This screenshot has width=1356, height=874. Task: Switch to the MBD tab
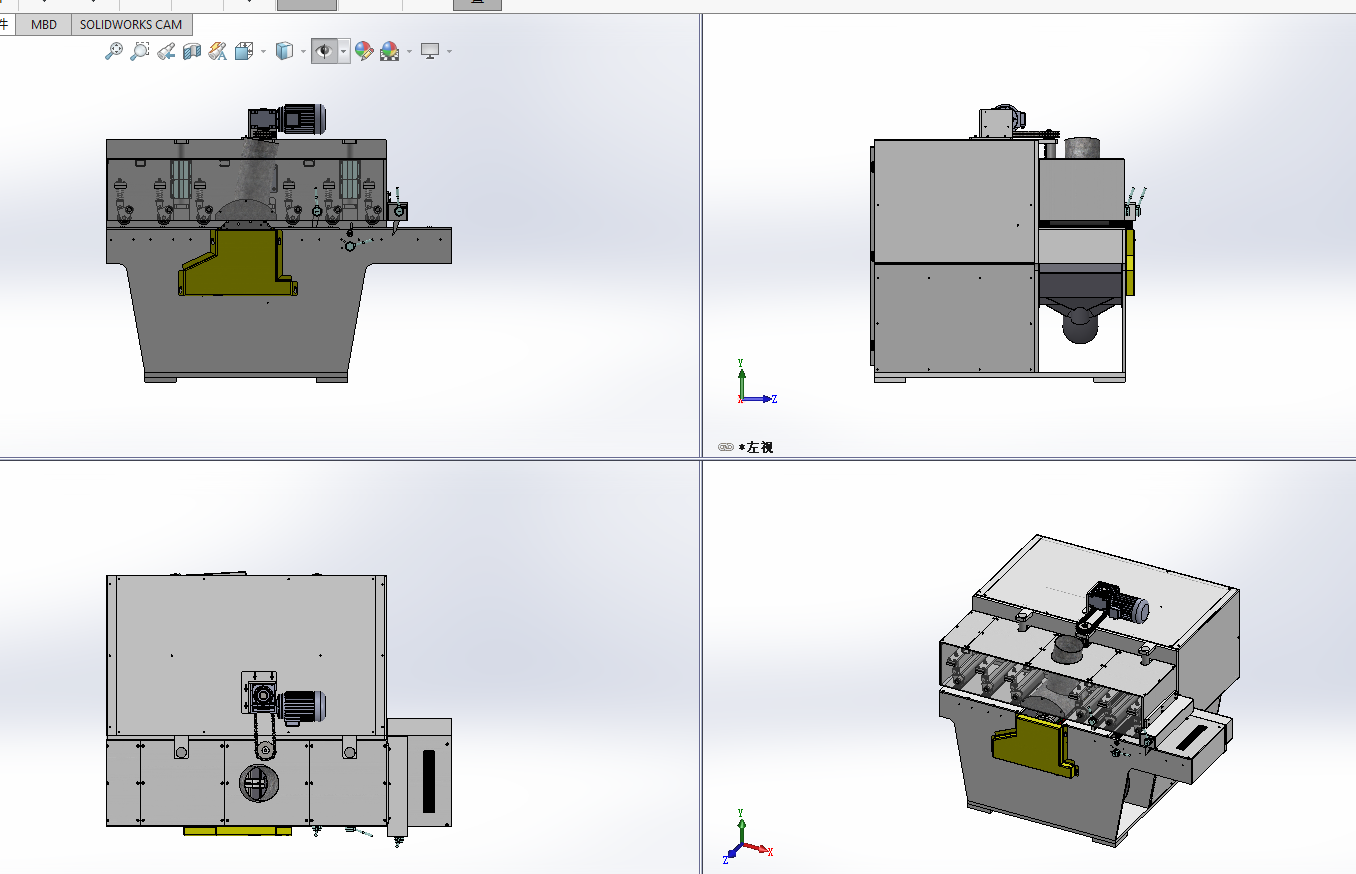coord(44,25)
